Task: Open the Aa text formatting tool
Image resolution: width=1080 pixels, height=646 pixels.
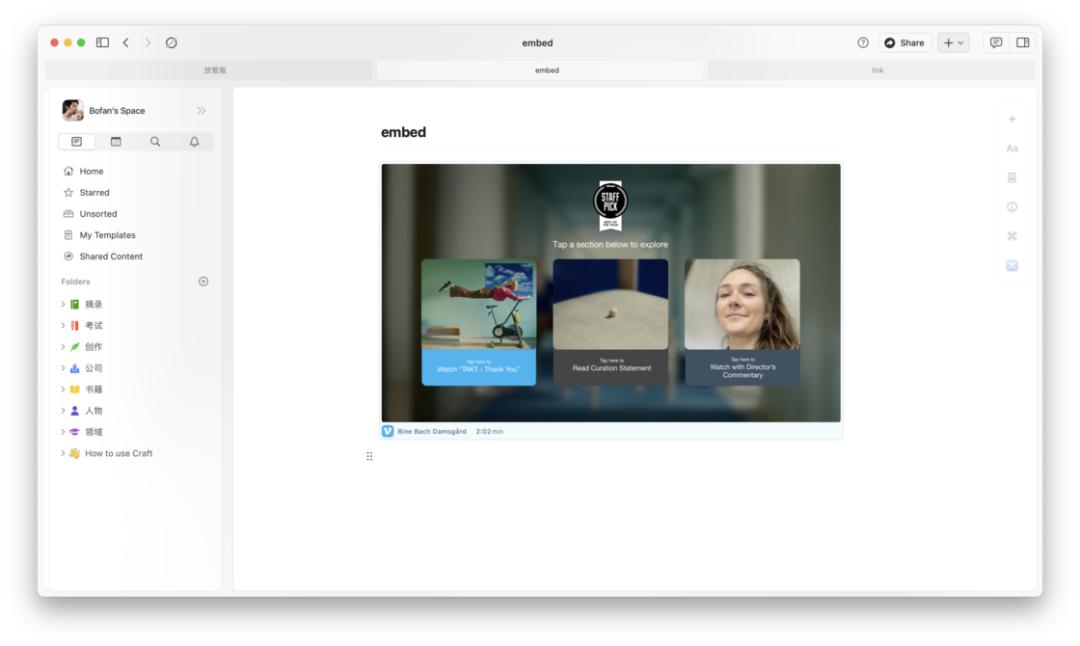Action: [x=1012, y=148]
